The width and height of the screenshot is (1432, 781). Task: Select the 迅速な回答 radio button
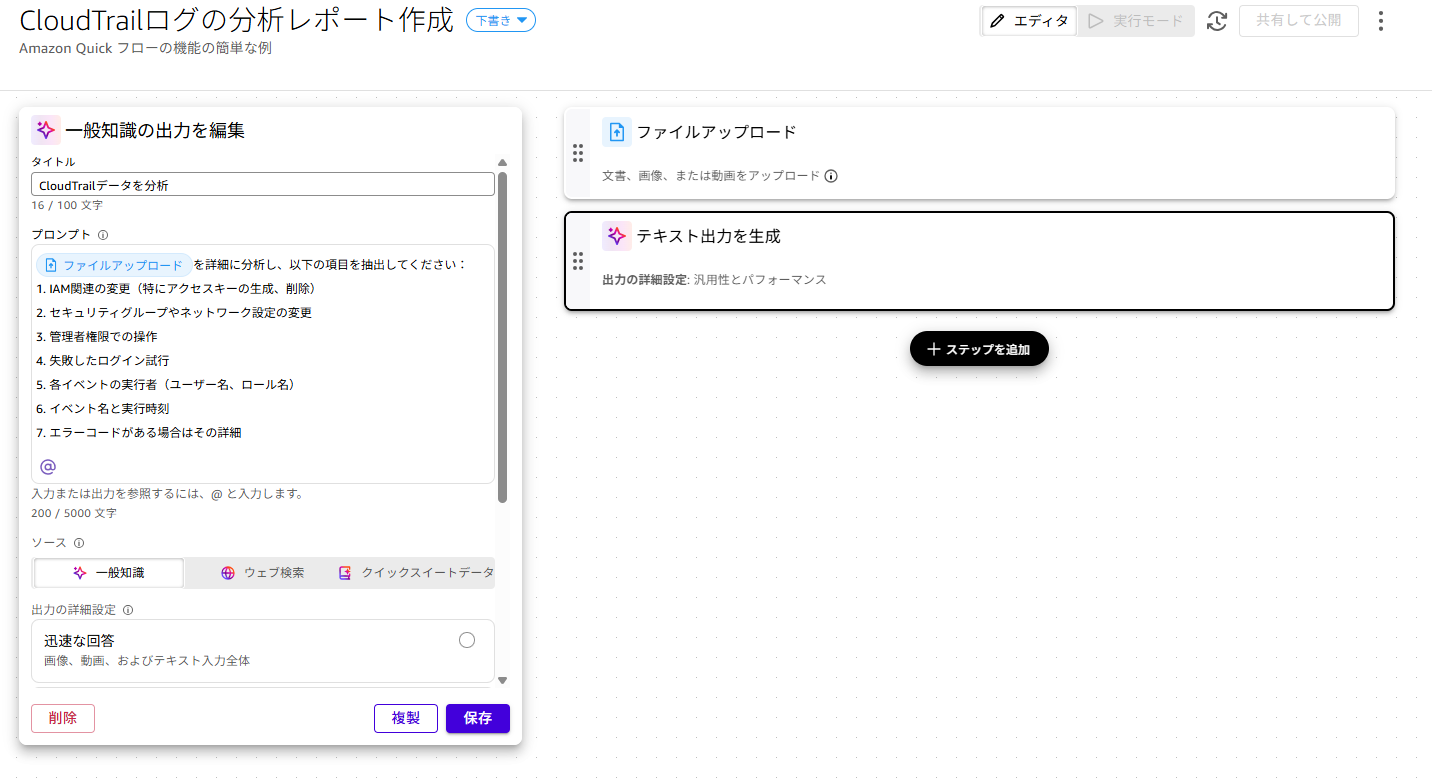(x=467, y=640)
